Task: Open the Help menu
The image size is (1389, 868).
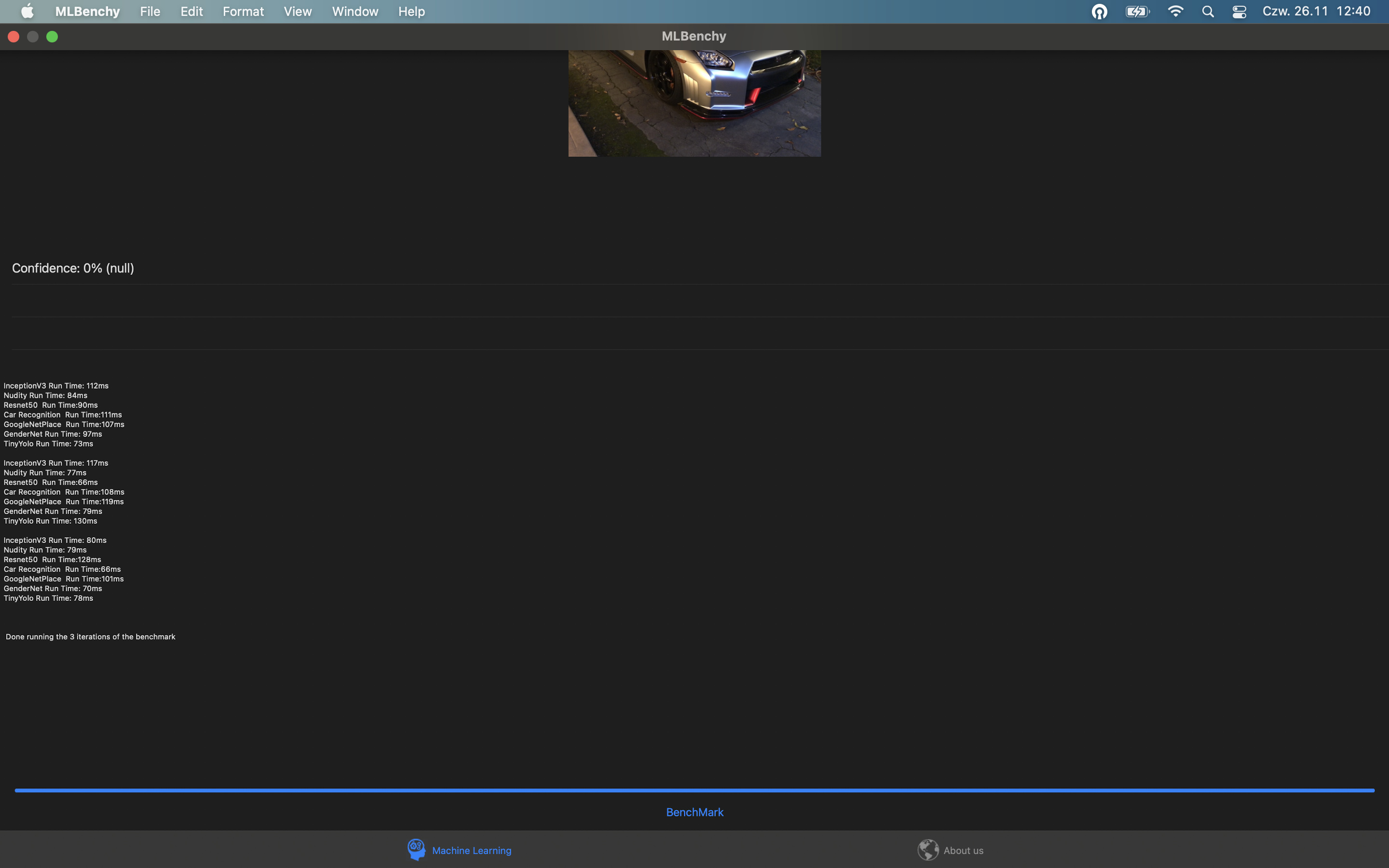Action: (x=411, y=12)
